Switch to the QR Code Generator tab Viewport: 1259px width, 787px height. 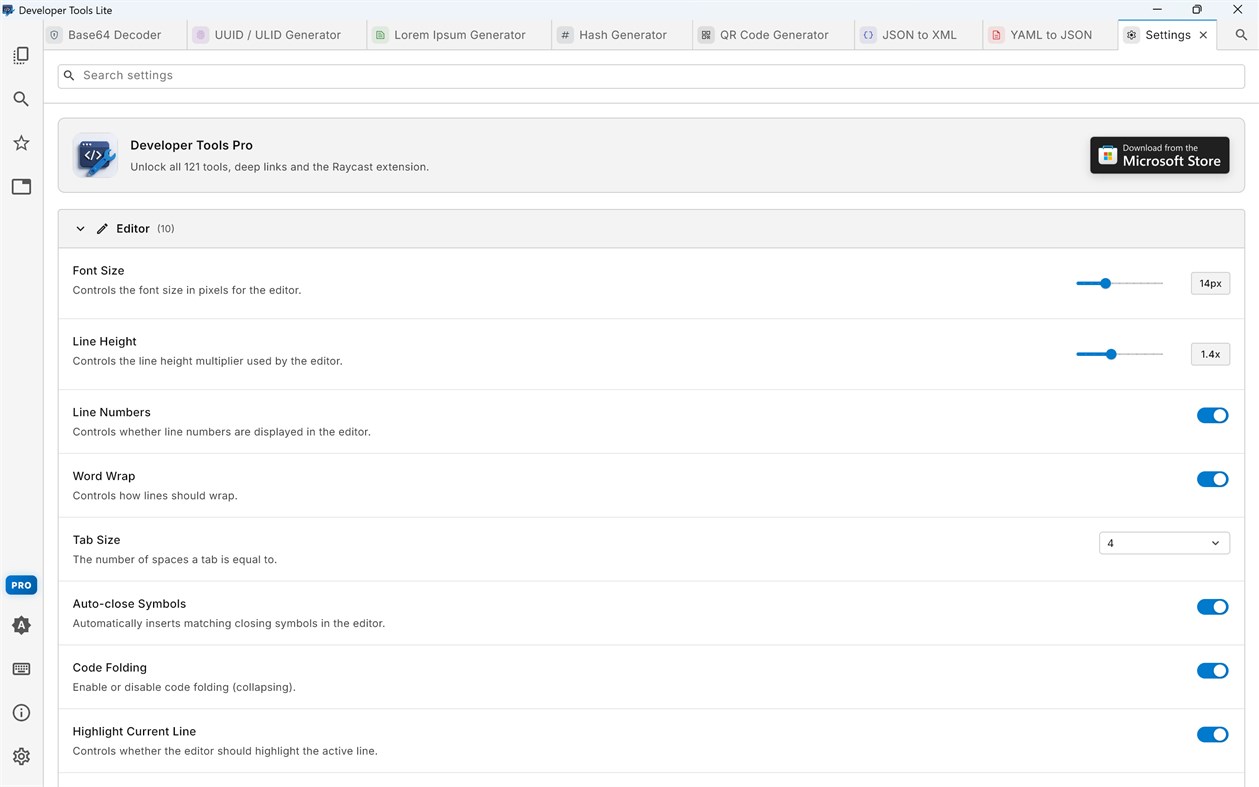click(x=774, y=35)
